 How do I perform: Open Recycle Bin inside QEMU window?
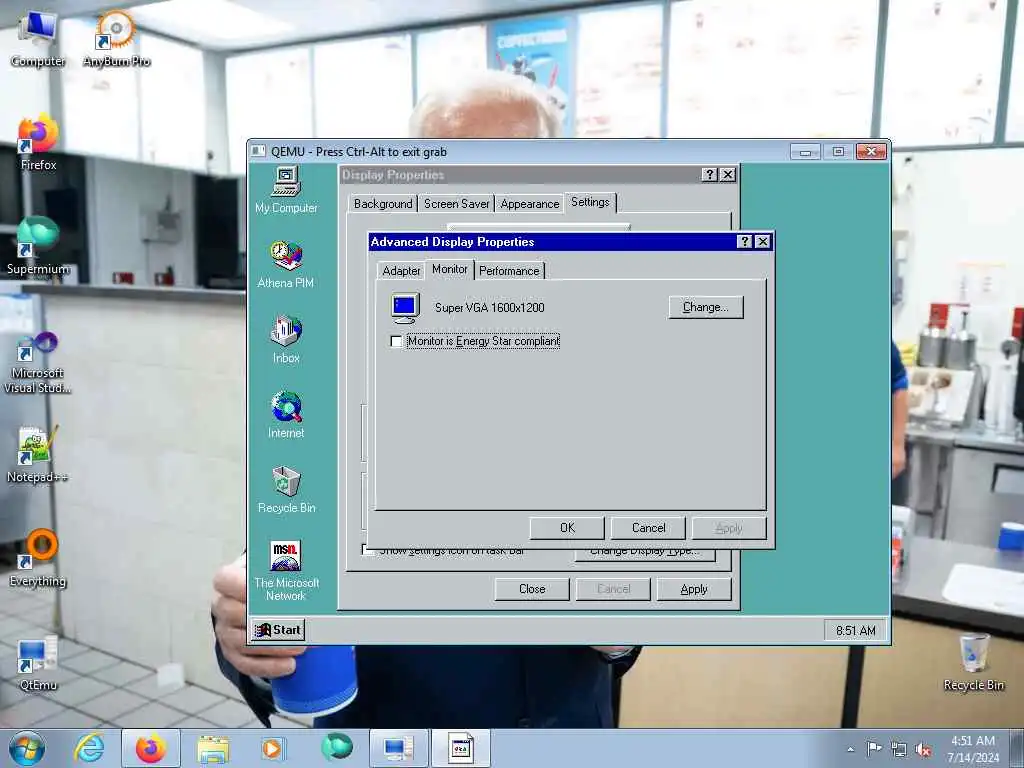coord(286,489)
